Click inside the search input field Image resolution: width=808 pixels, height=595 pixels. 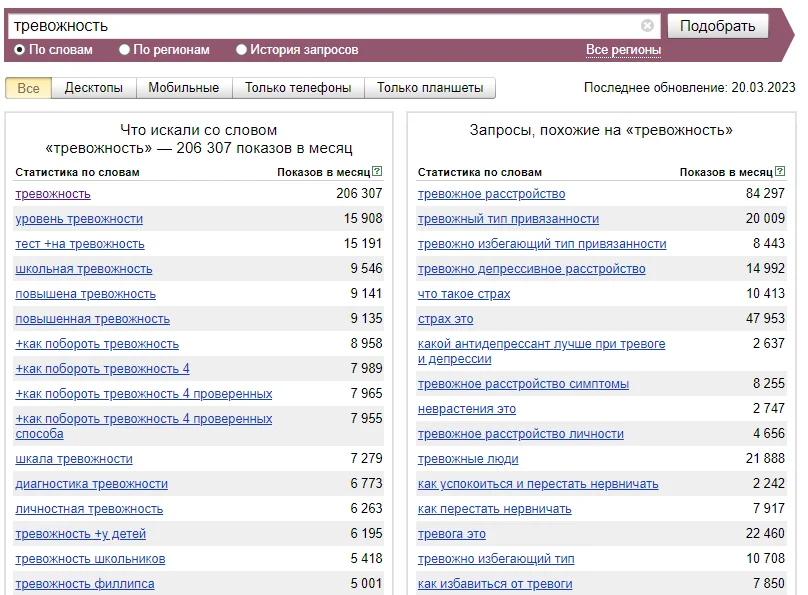click(x=300, y=25)
